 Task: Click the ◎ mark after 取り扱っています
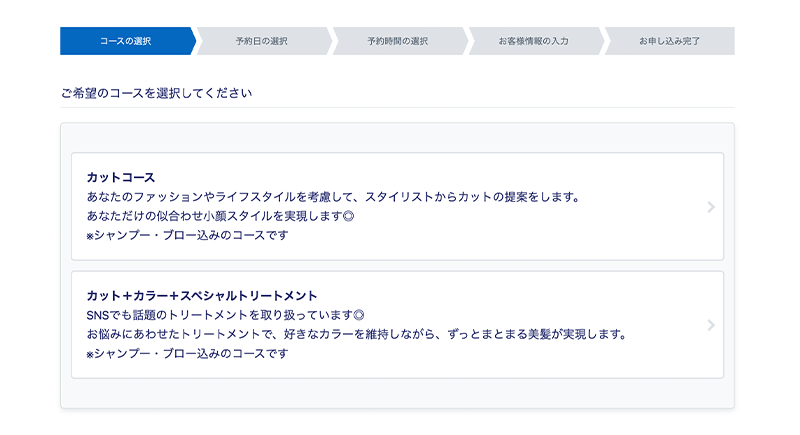[x=359, y=314]
